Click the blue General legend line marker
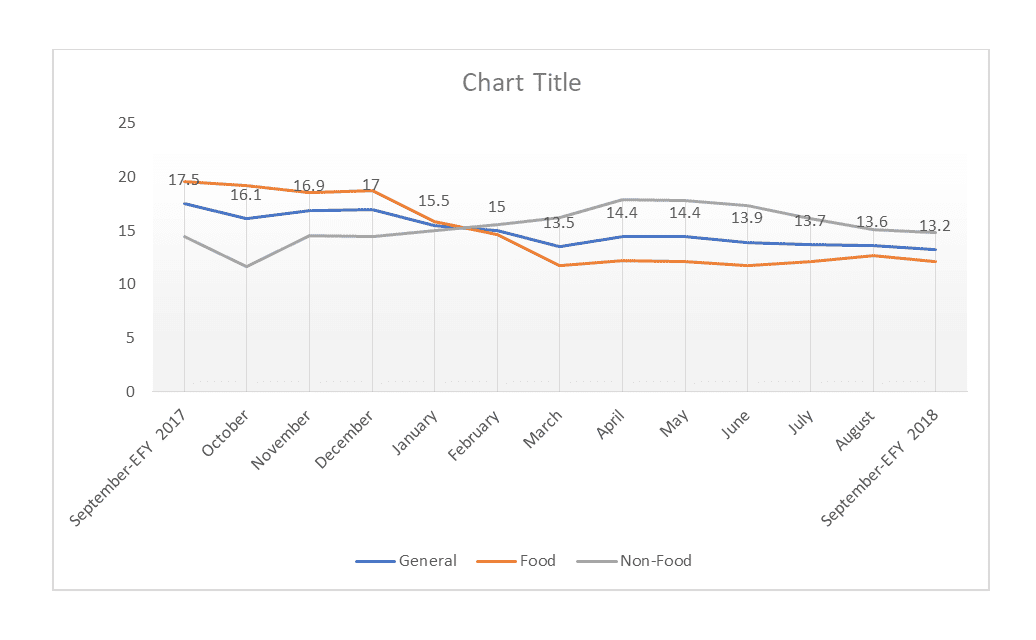This screenshot has height=640, width=1036. [374, 561]
